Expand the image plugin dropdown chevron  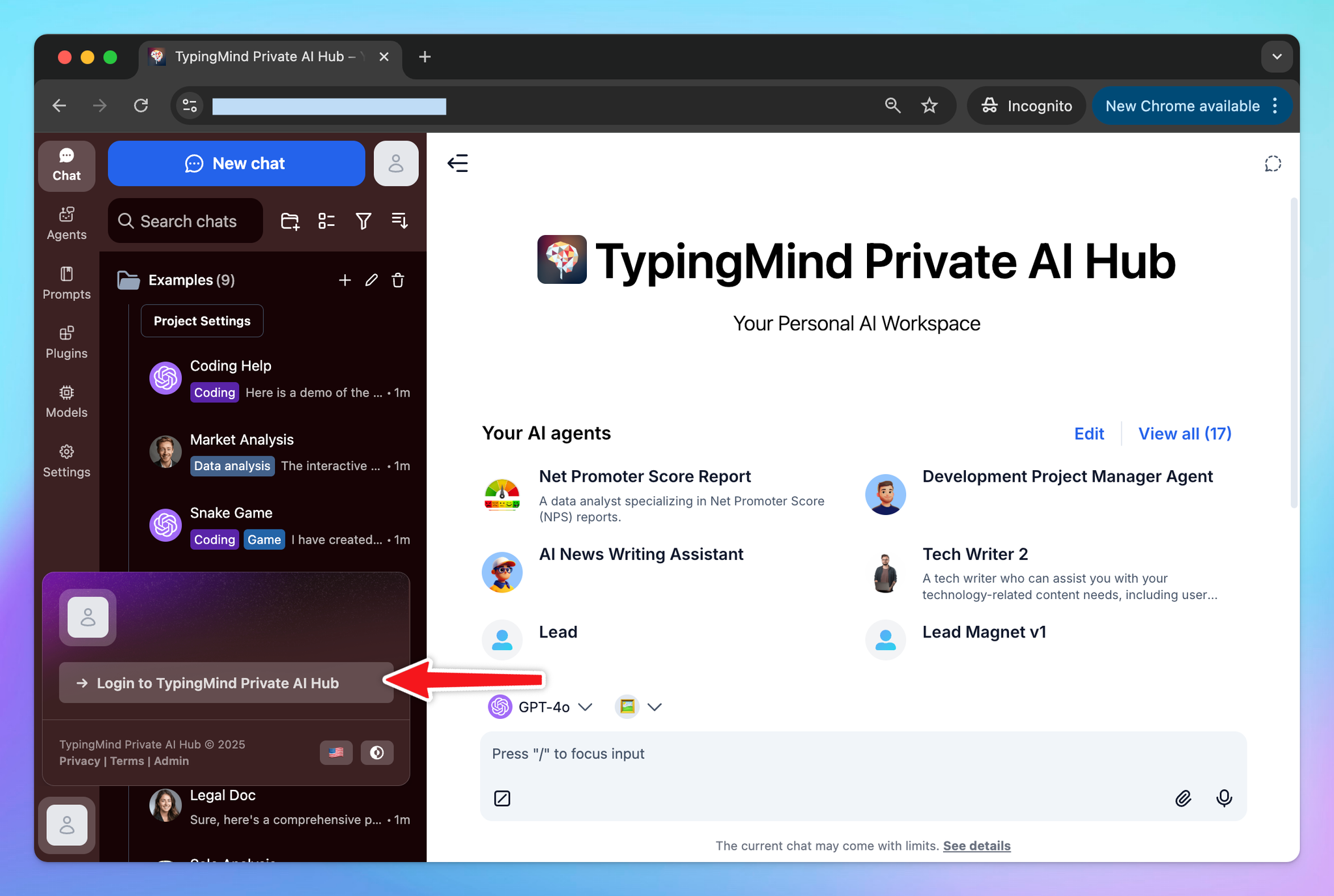[x=655, y=707]
